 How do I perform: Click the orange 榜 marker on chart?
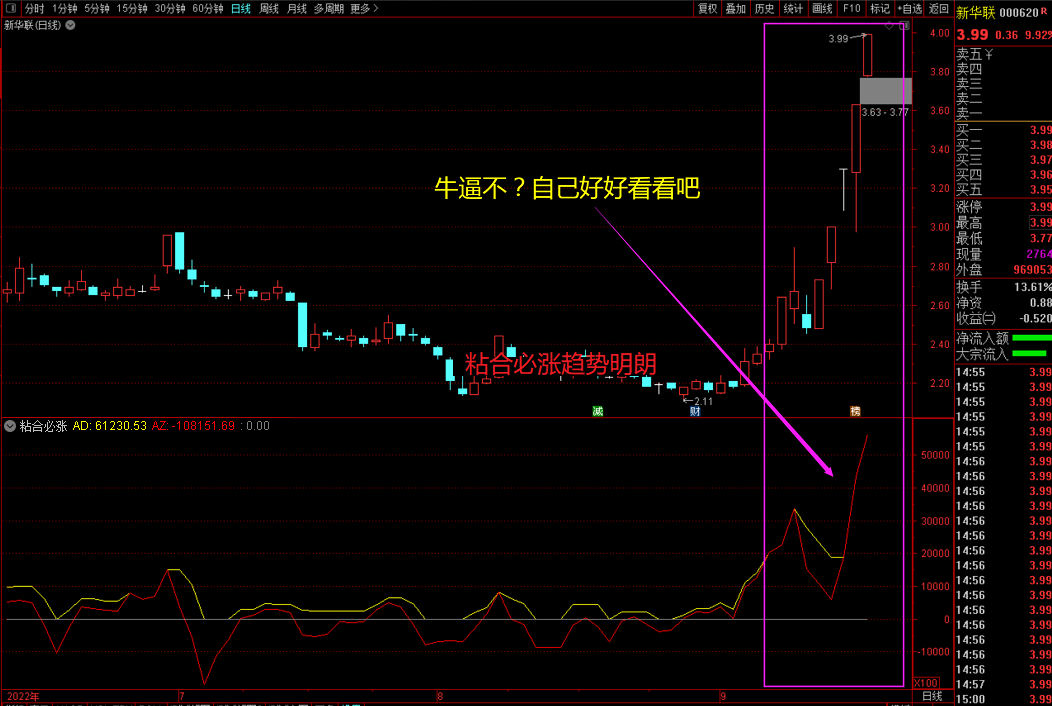point(855,411)
